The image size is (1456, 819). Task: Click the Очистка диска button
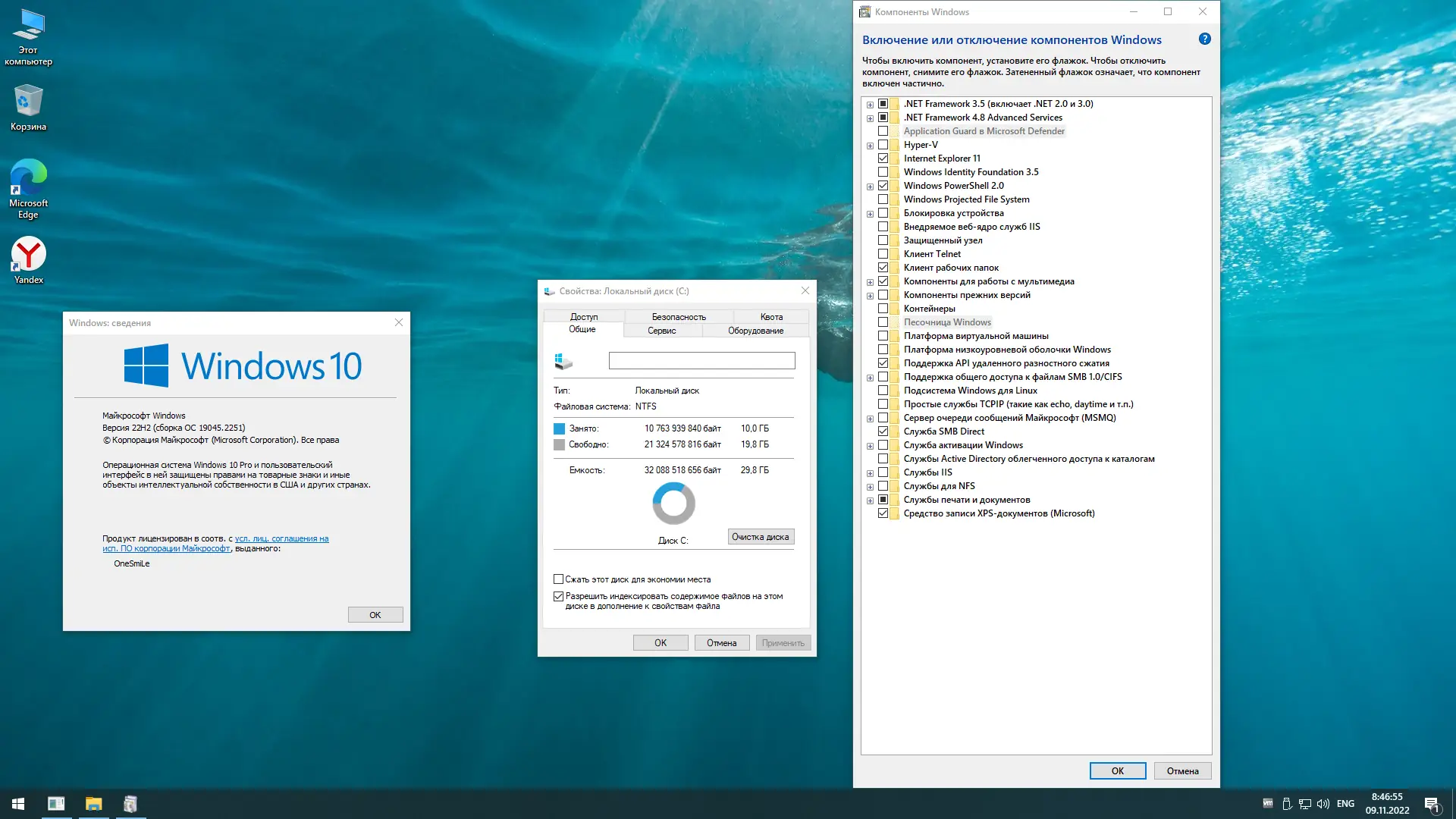[760, 537]
